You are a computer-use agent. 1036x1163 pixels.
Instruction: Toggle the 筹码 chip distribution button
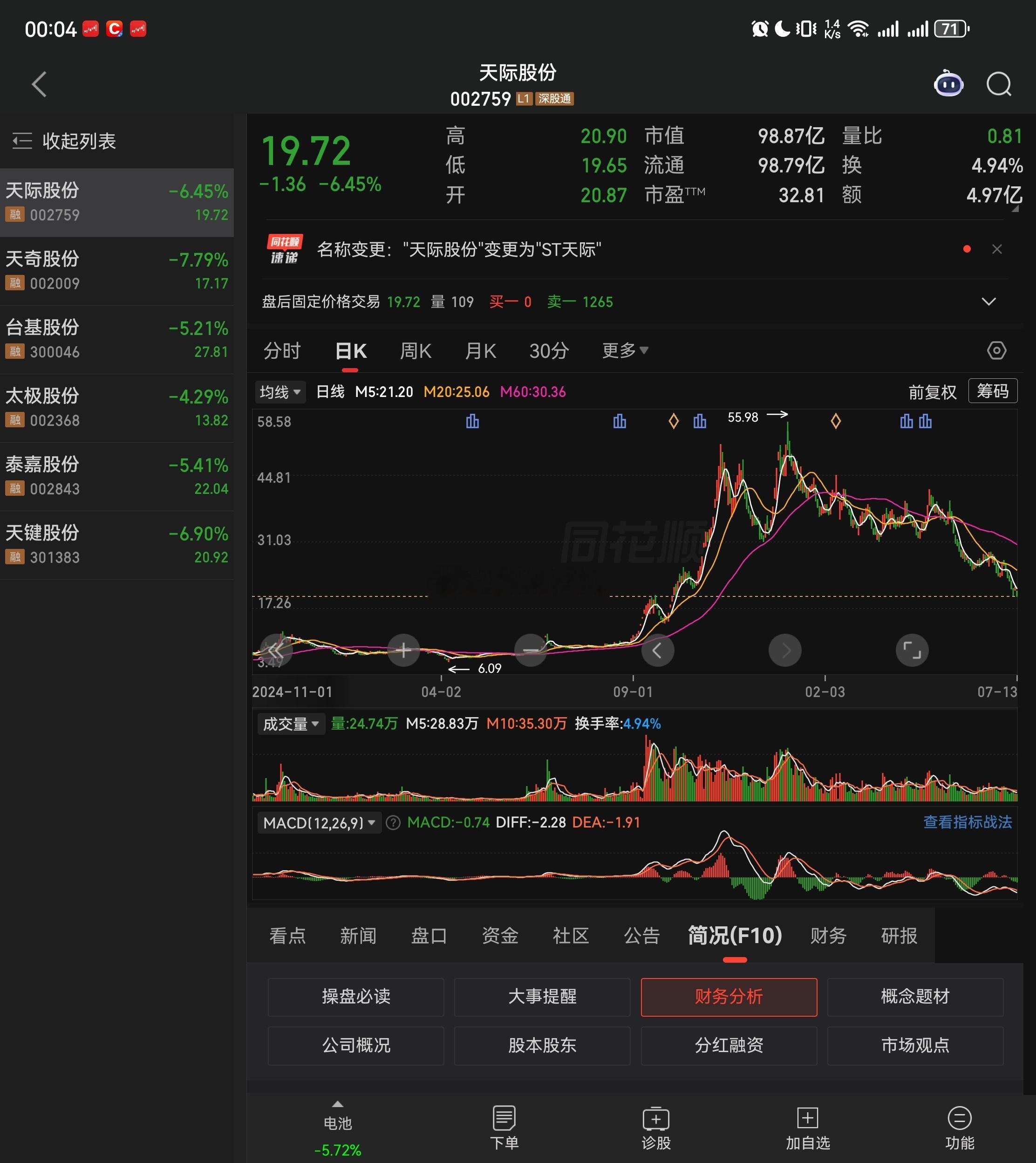point(993,391)
